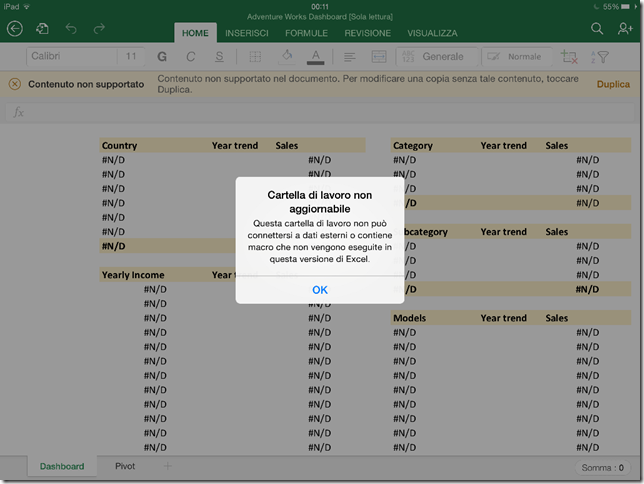Switch to the Pivot sheet
The width and height of the screenshot is (644, 484).
(x=125, y=466)
